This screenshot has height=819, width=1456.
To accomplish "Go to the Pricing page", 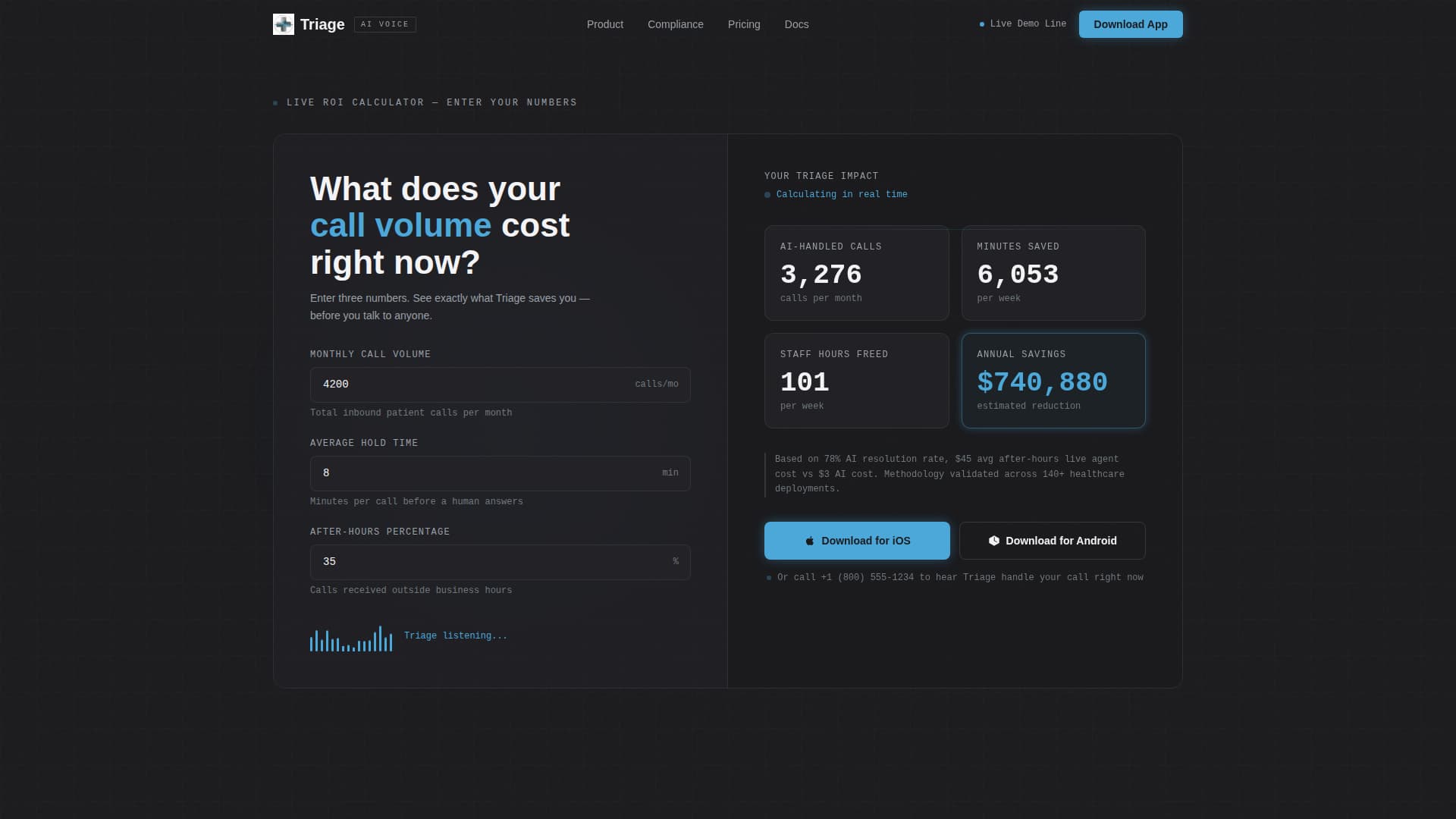I will coord(744,24).
